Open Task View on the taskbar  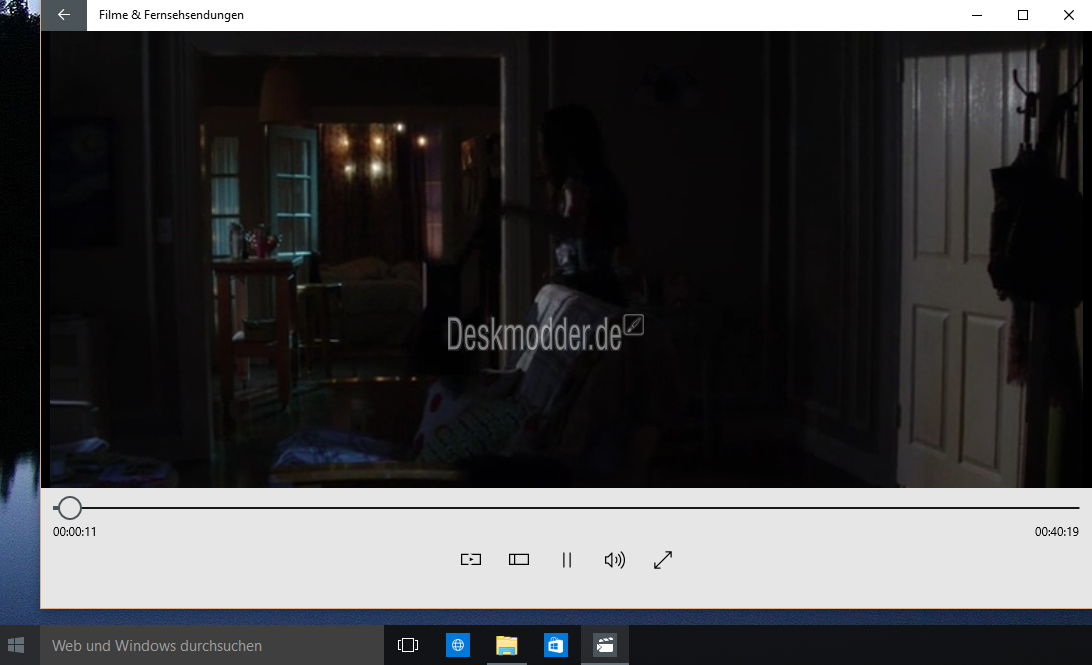[408, 646]
